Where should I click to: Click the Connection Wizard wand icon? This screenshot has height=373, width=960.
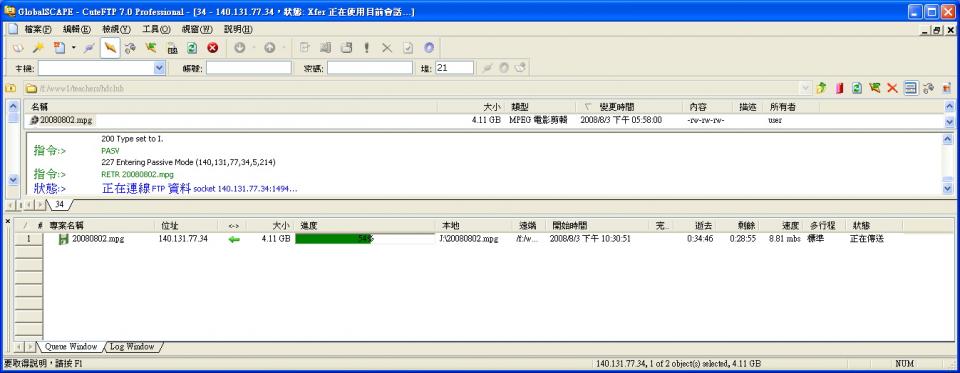(38, 48)
